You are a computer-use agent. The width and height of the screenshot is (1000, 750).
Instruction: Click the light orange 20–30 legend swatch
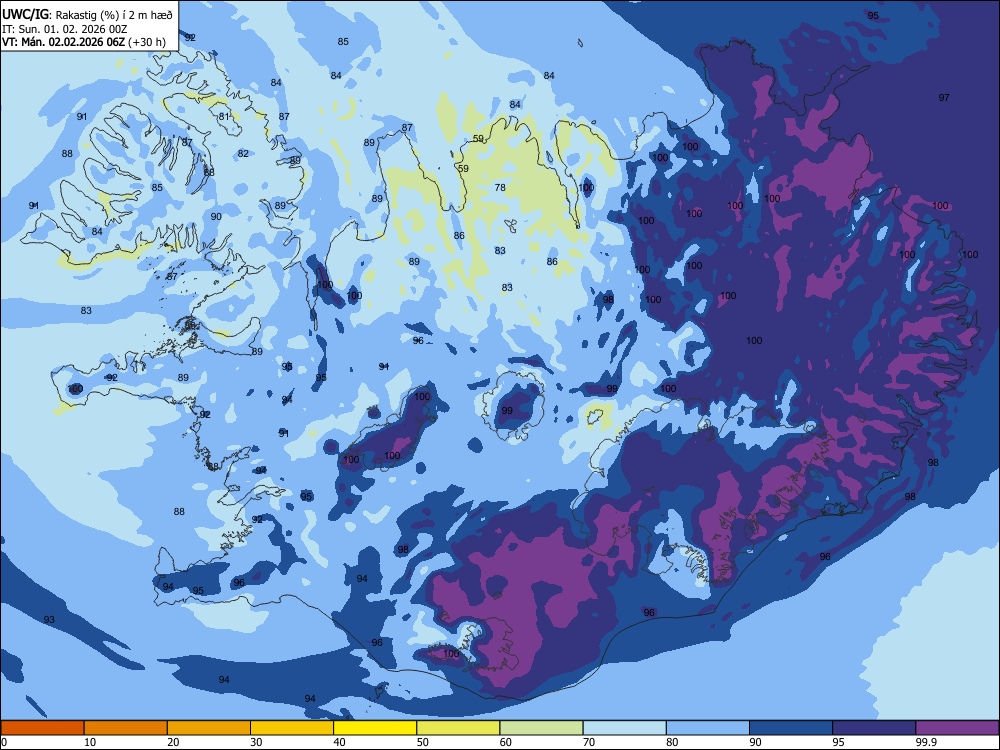[x=209, y=728]
